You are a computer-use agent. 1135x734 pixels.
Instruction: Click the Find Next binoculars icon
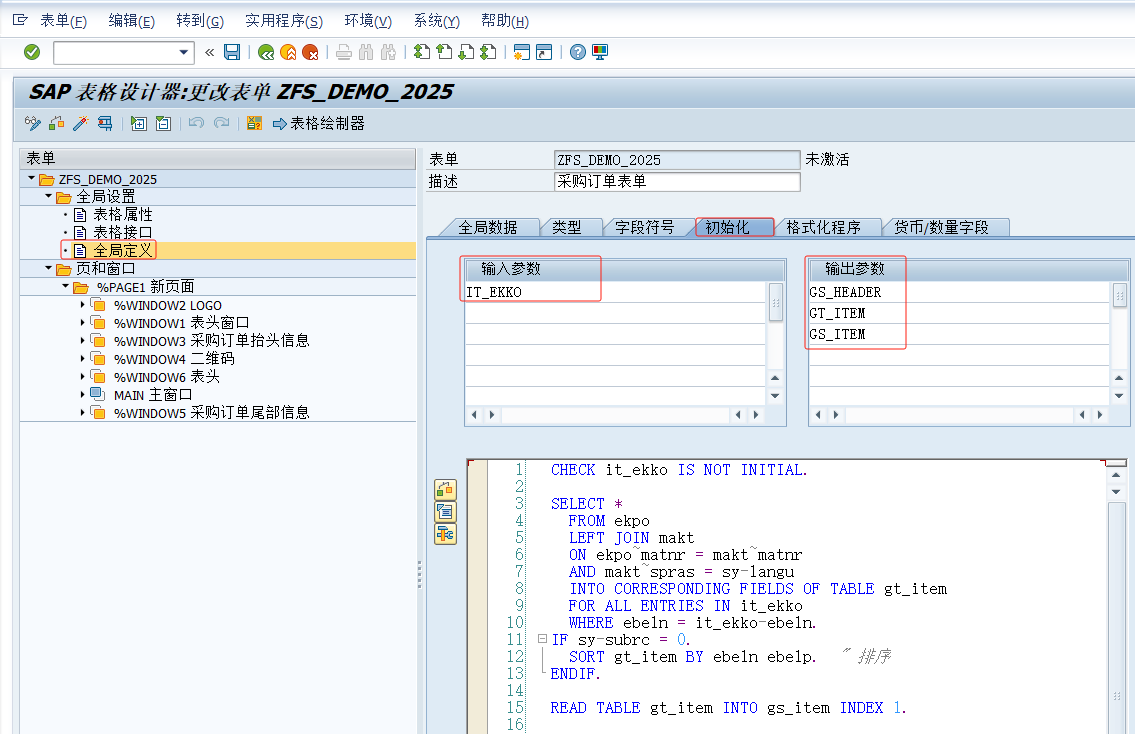(x=389, y=52)
